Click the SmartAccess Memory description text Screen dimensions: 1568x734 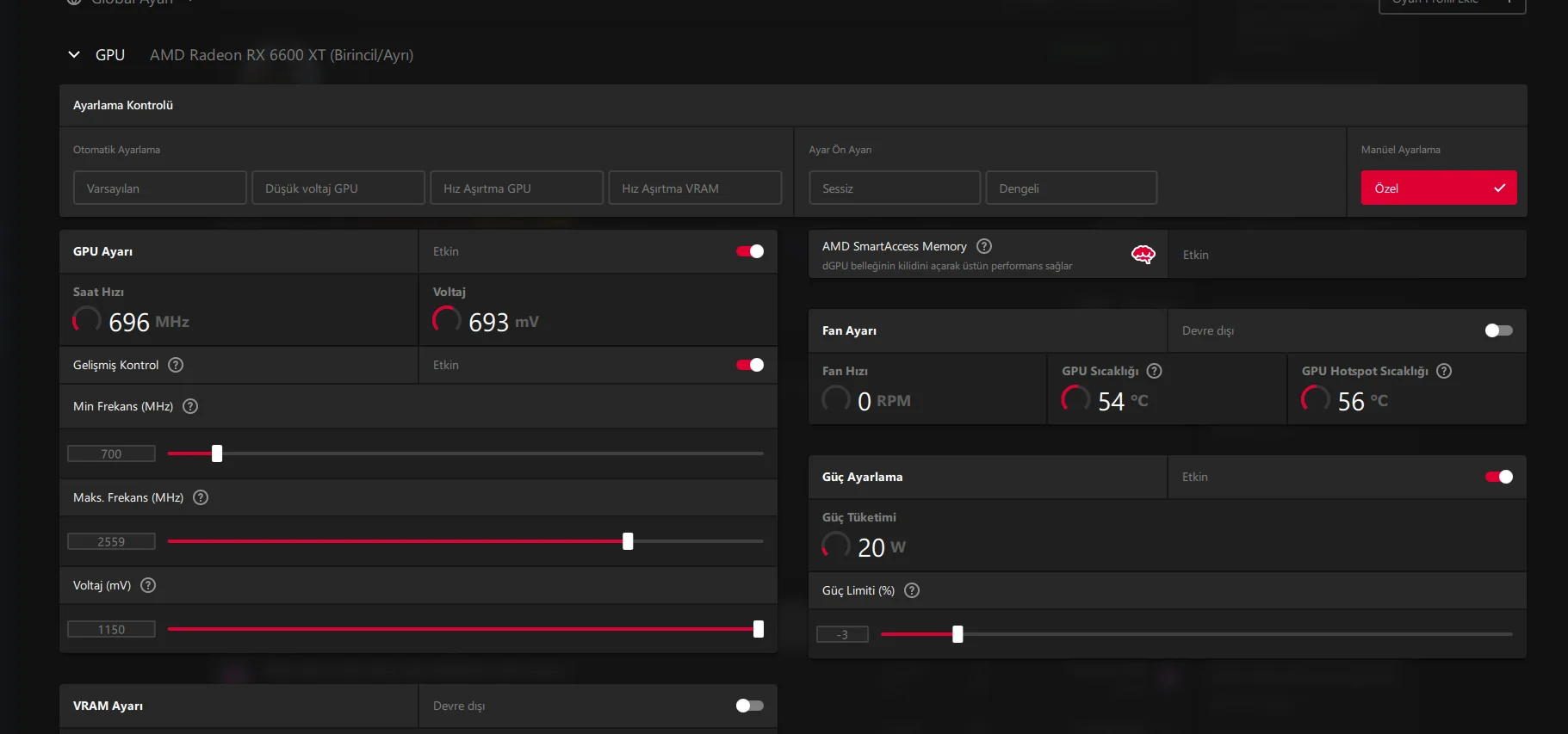click(x=947, y=266)
